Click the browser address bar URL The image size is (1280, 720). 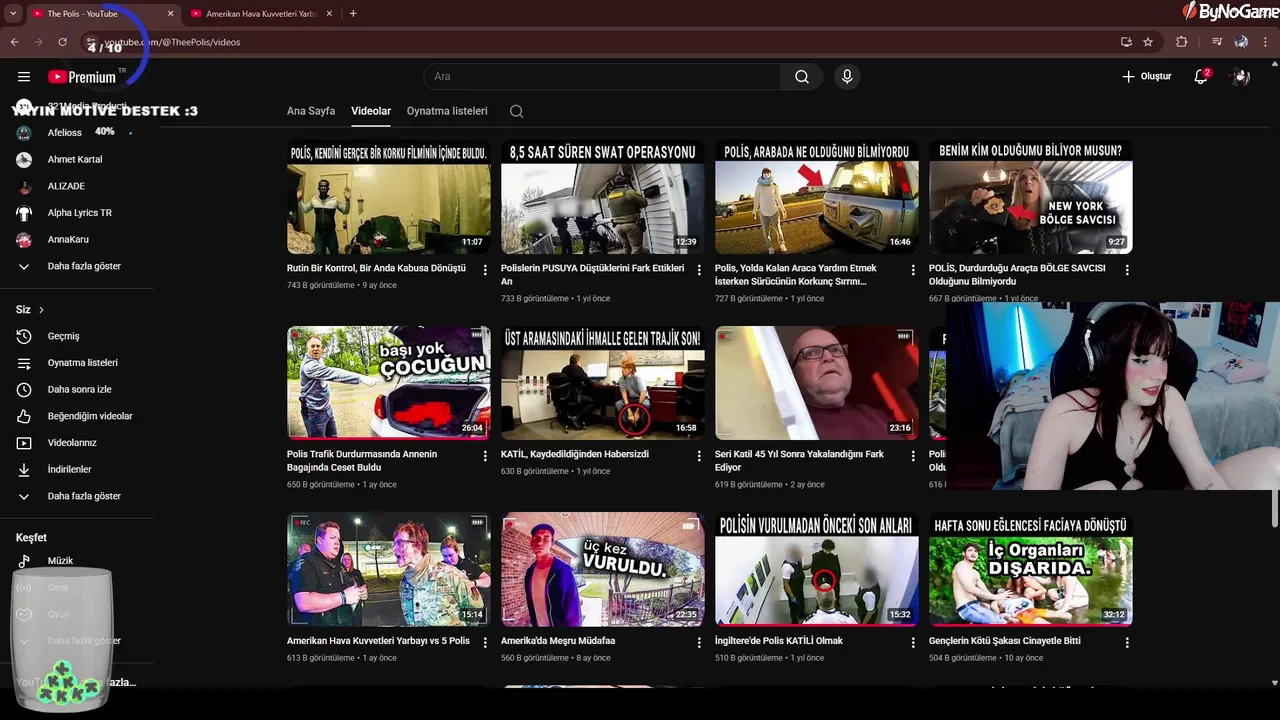click(172, 42)
